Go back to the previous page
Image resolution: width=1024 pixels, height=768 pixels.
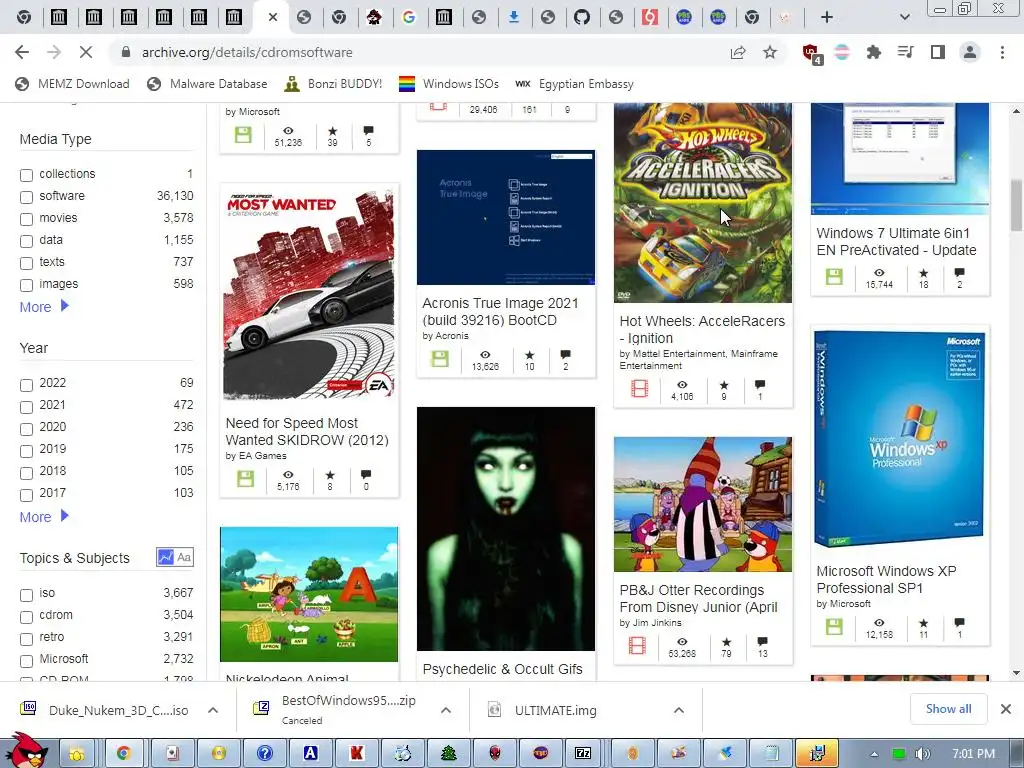click(22, 52)
